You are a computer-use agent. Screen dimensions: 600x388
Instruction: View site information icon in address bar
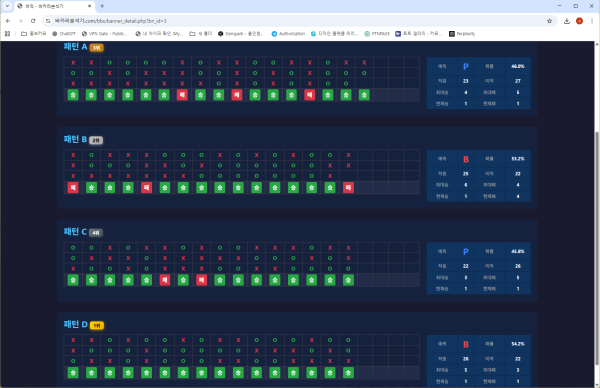coord(48,21)
